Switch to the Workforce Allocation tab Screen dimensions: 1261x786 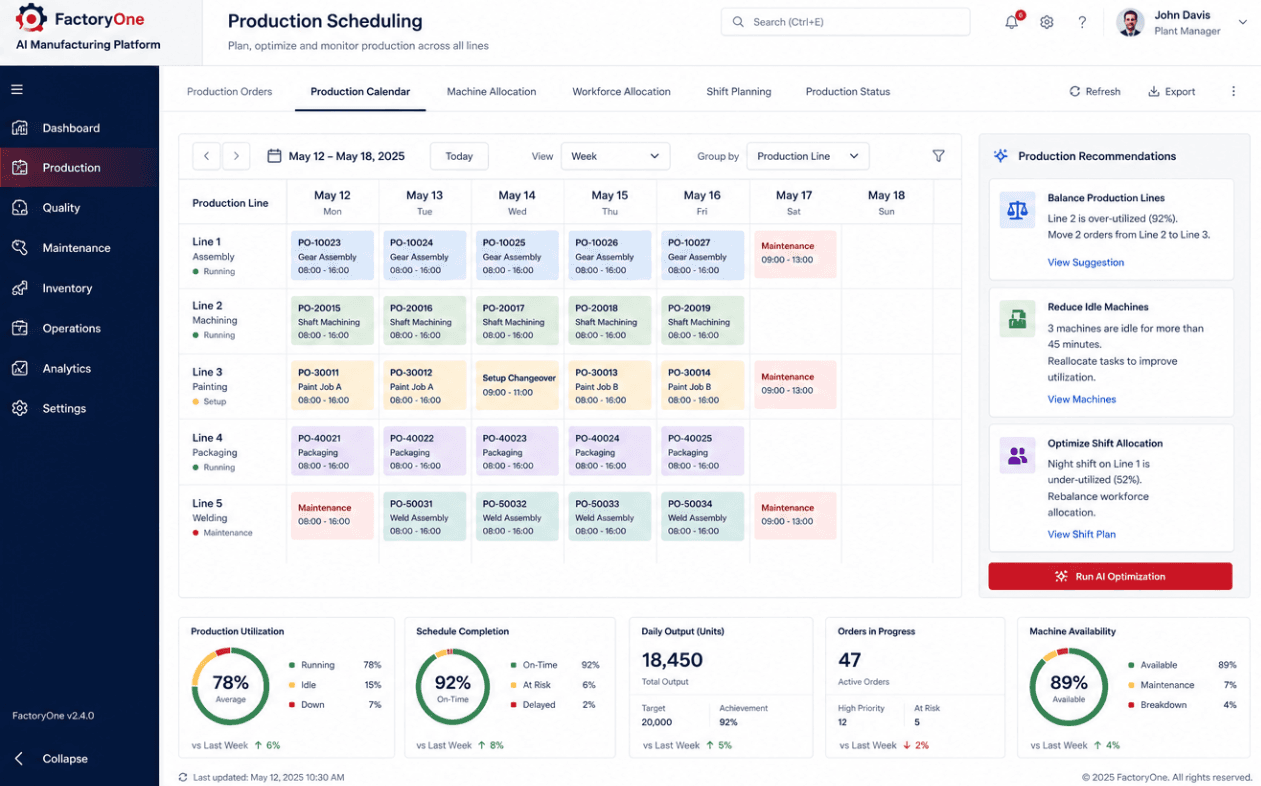point(621,92)
